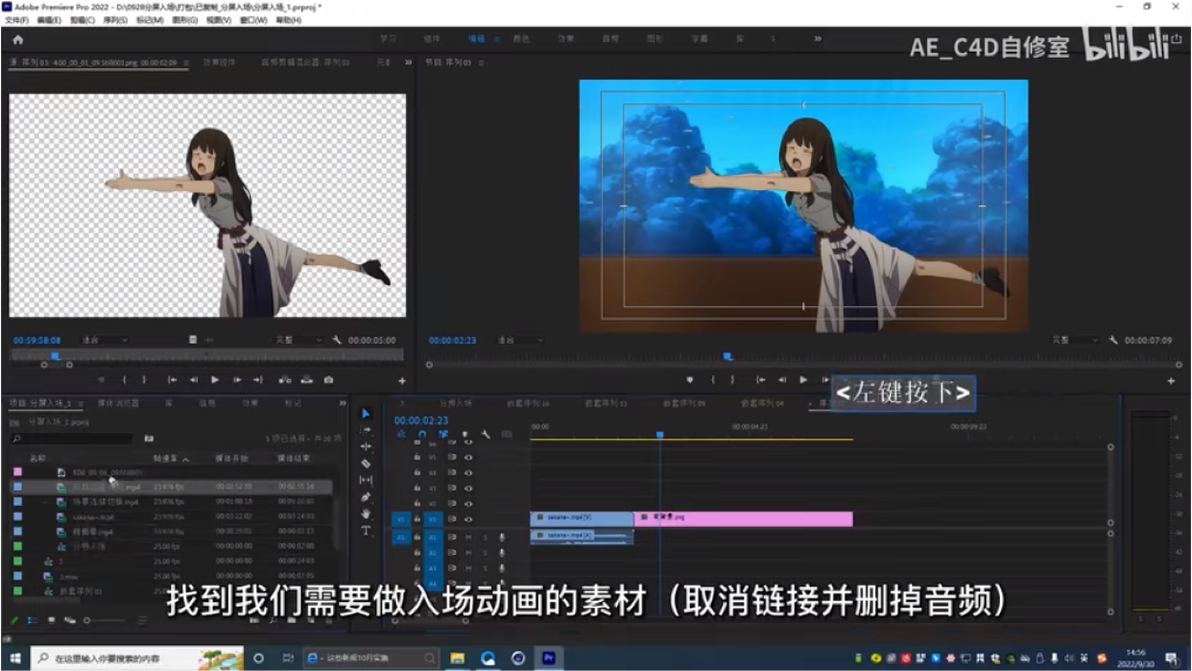Image resolution: width=1192 pixels, height=671 pixels.
Task: Click the Overwrite button in Source monitor
Action: 306,380
